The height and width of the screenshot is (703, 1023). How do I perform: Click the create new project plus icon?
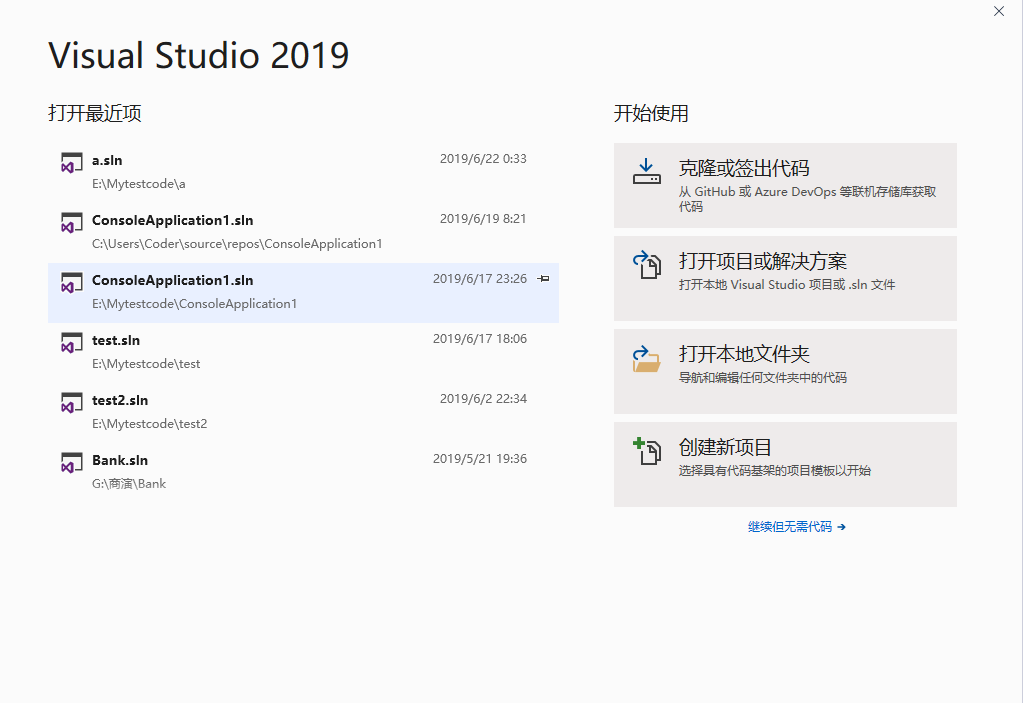[x=647, y=451]
